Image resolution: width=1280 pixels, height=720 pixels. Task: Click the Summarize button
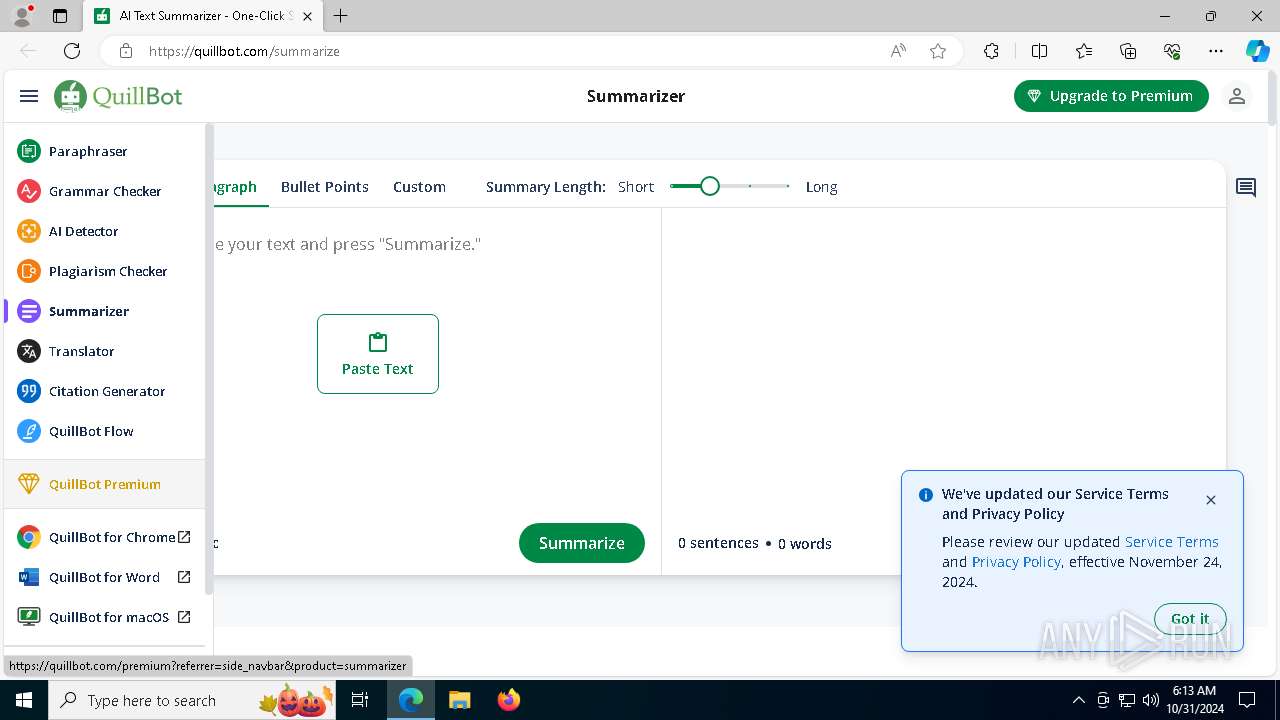click(x=582, y=543)
